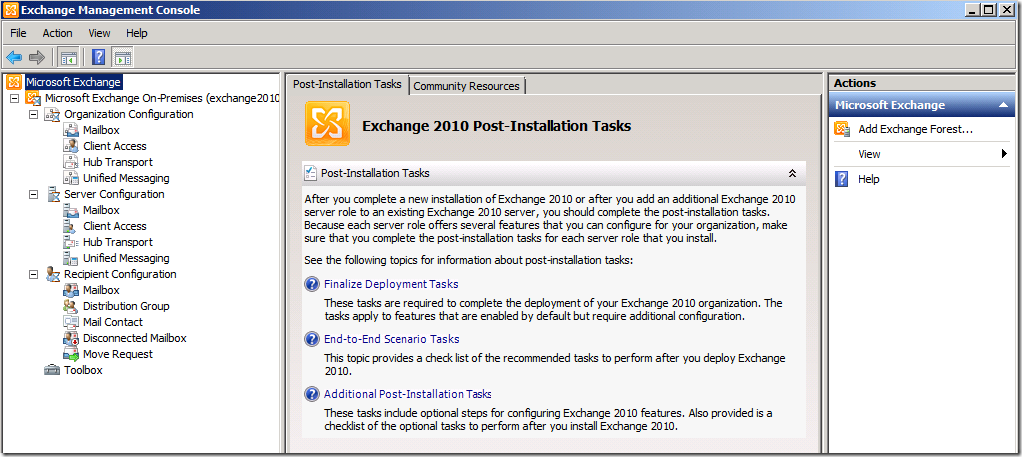This screenshot has width=1022, height=457.
Task: Click Additional Post-Installation Tasks question icon
Action: coord(312,394)
